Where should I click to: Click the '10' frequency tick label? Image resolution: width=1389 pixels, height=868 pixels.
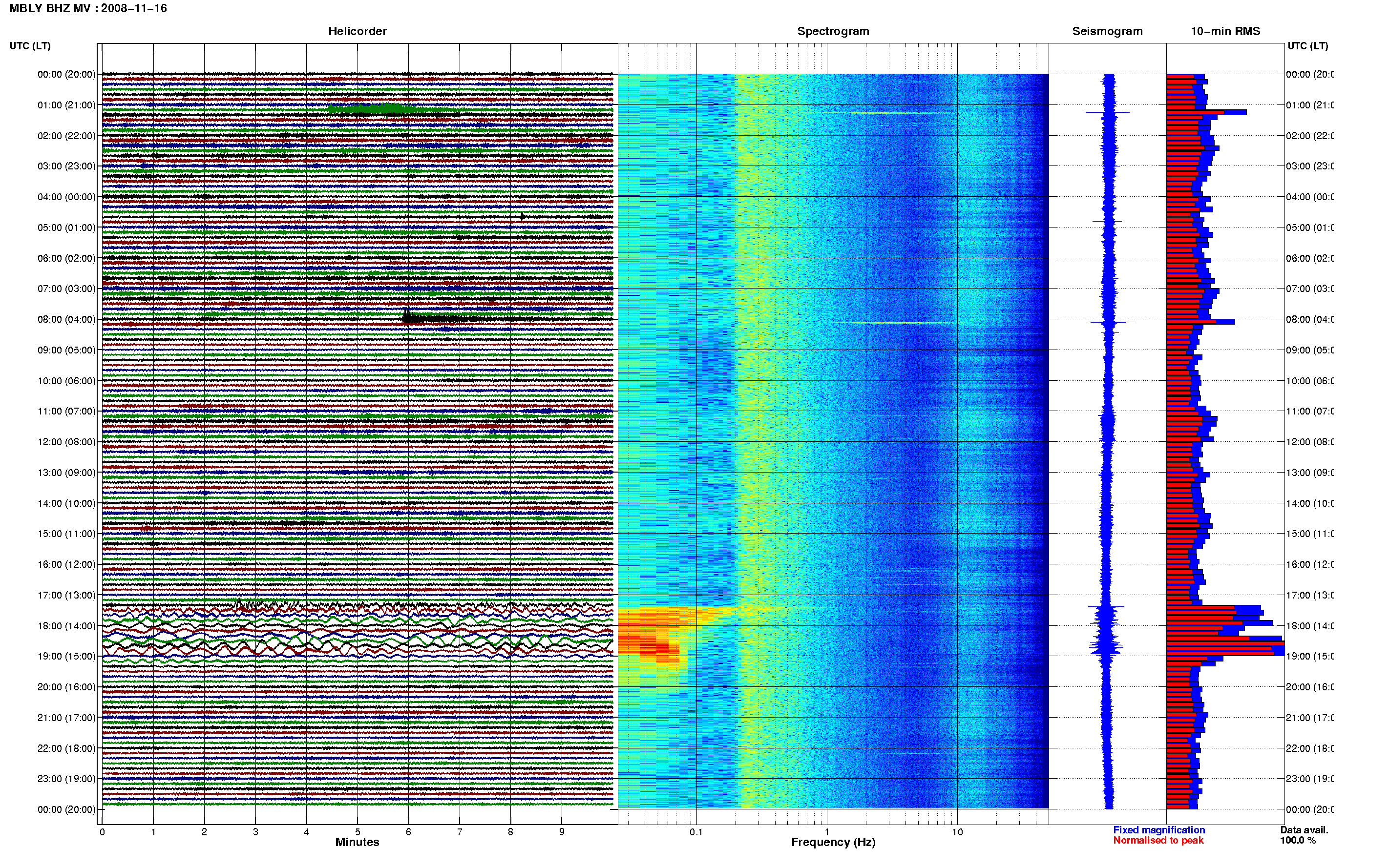click(957, 832)
